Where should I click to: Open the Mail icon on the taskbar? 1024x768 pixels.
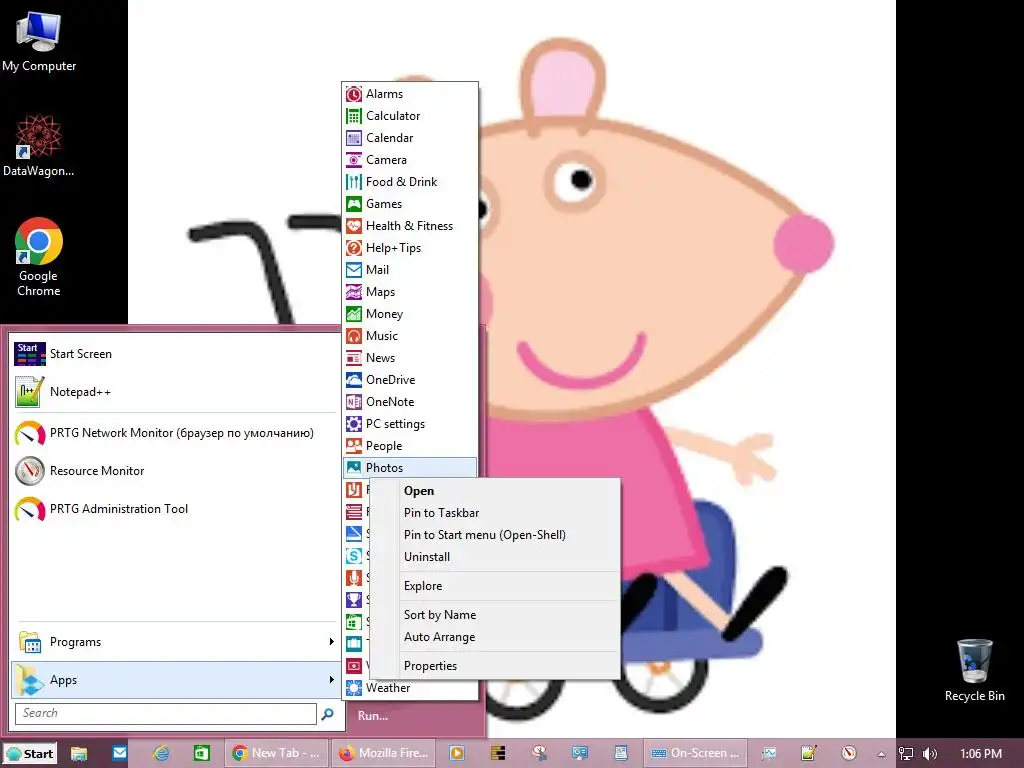pos(120,754)
